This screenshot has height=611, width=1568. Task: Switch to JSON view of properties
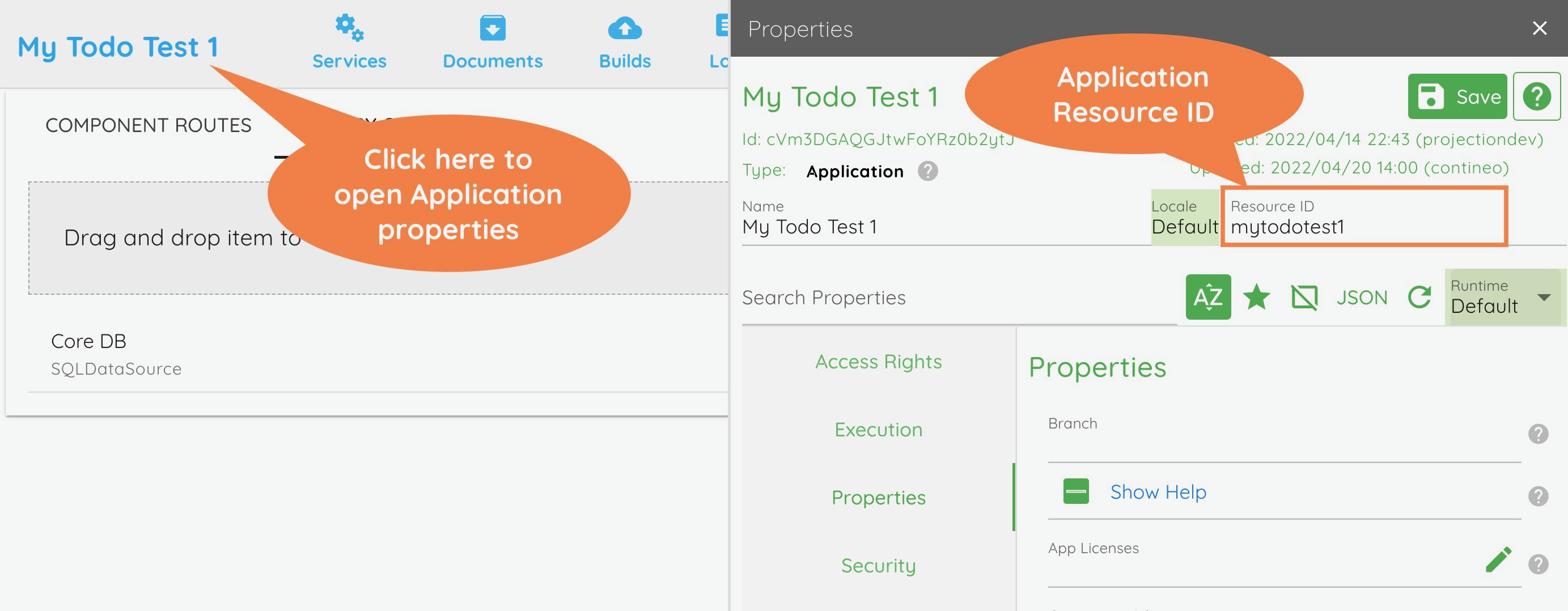1362,297
